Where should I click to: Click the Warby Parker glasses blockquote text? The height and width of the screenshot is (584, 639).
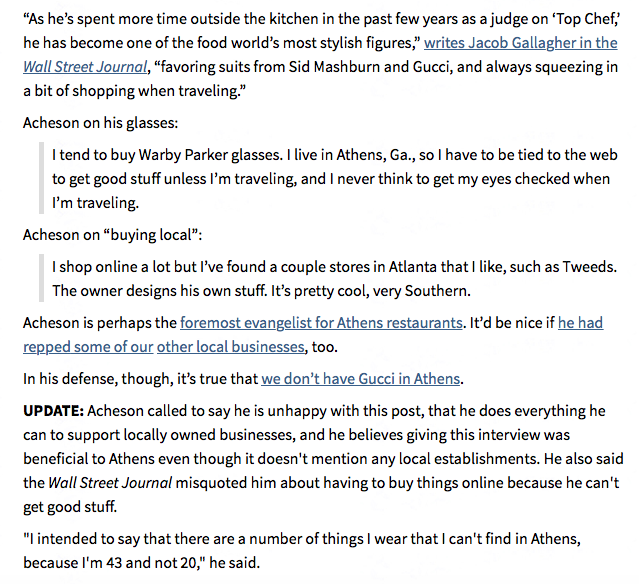[334, 179]
